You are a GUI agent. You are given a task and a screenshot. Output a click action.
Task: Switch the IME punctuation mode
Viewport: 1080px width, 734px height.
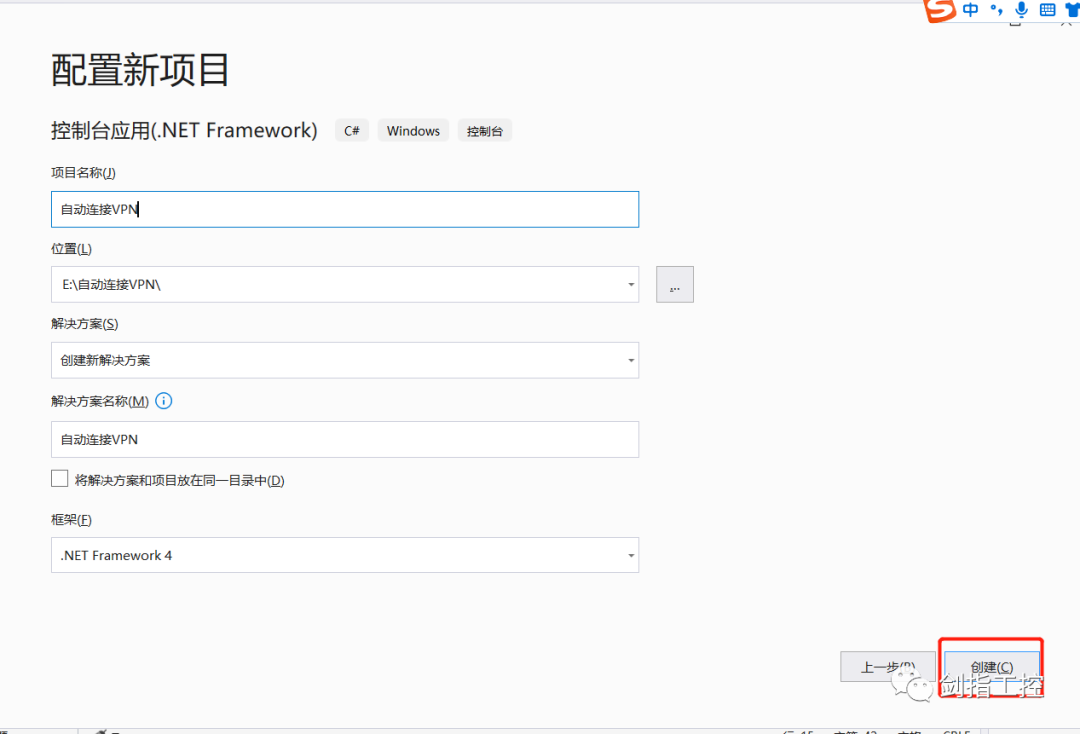(996, 10)
